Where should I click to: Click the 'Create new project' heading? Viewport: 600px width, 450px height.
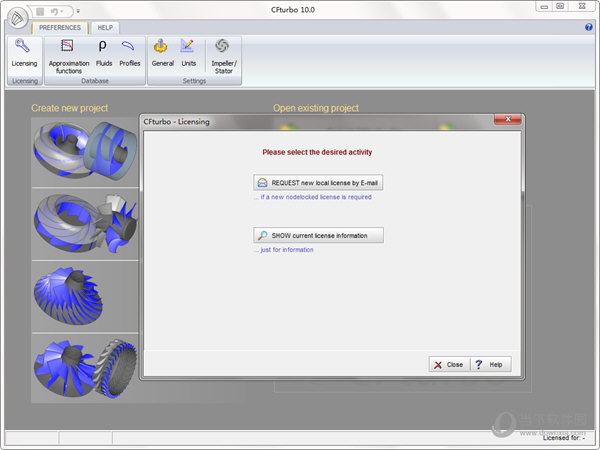click(69, 108)
